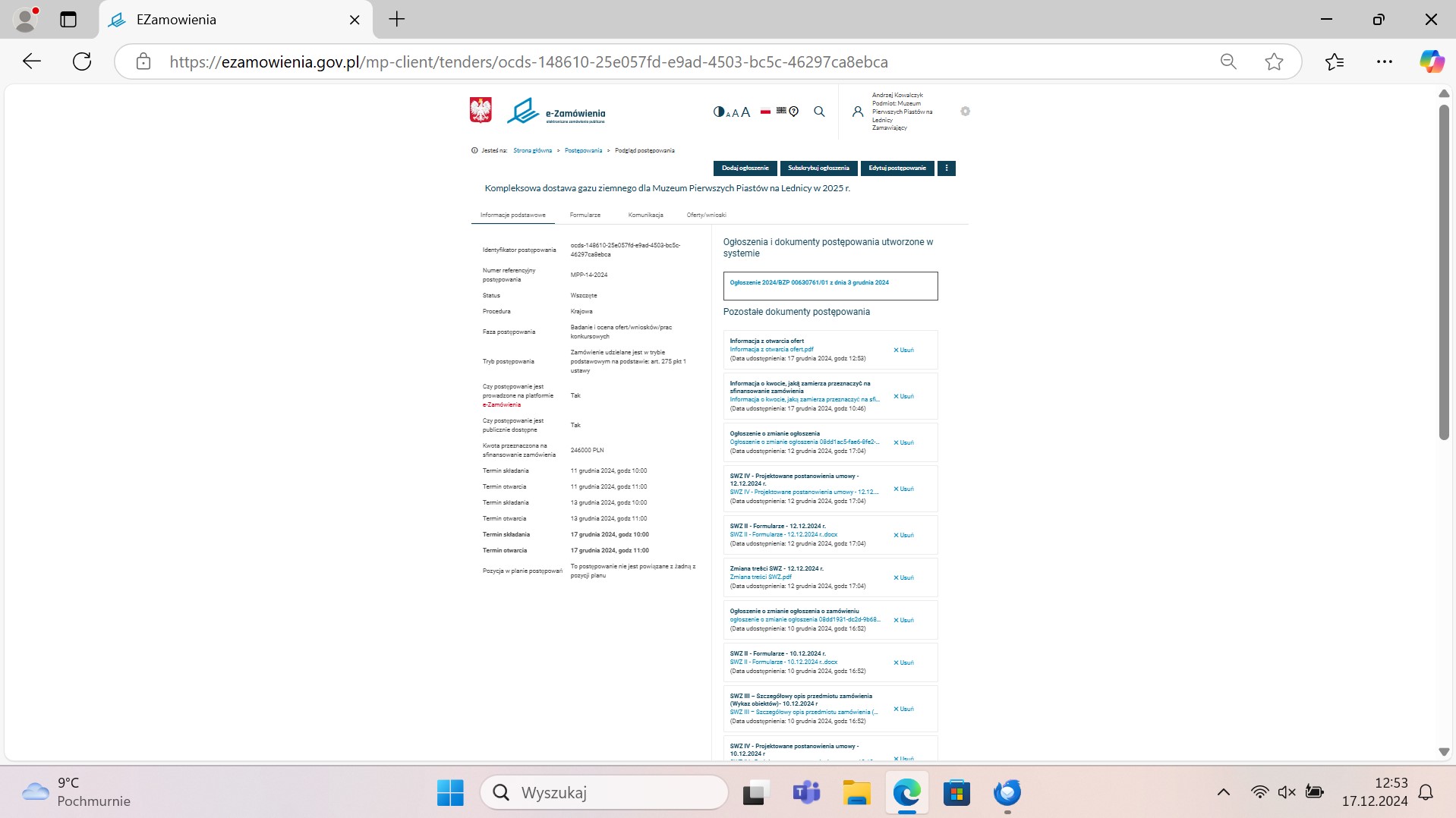The image size is (1456, 818).
Task: Open Microsoft Teams from the taskbar
Action: pyautogui.click(x=806, y=793)
